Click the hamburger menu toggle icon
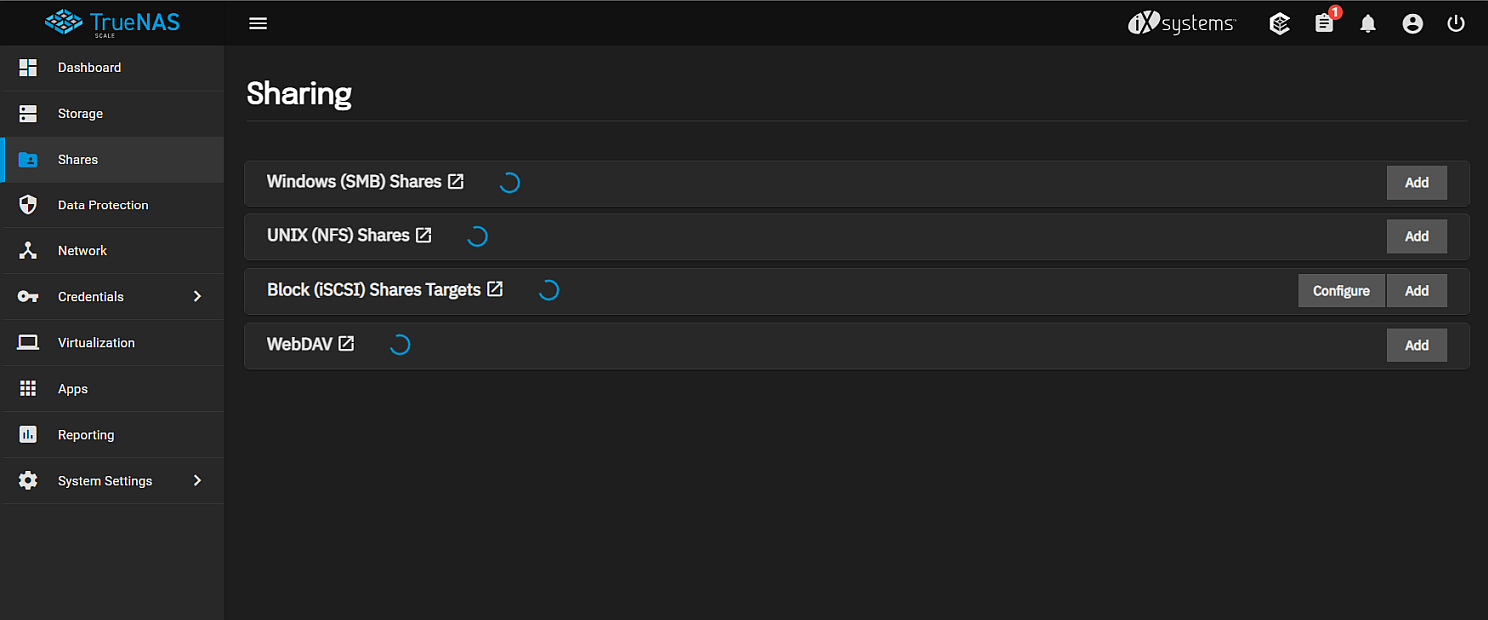 258,23
